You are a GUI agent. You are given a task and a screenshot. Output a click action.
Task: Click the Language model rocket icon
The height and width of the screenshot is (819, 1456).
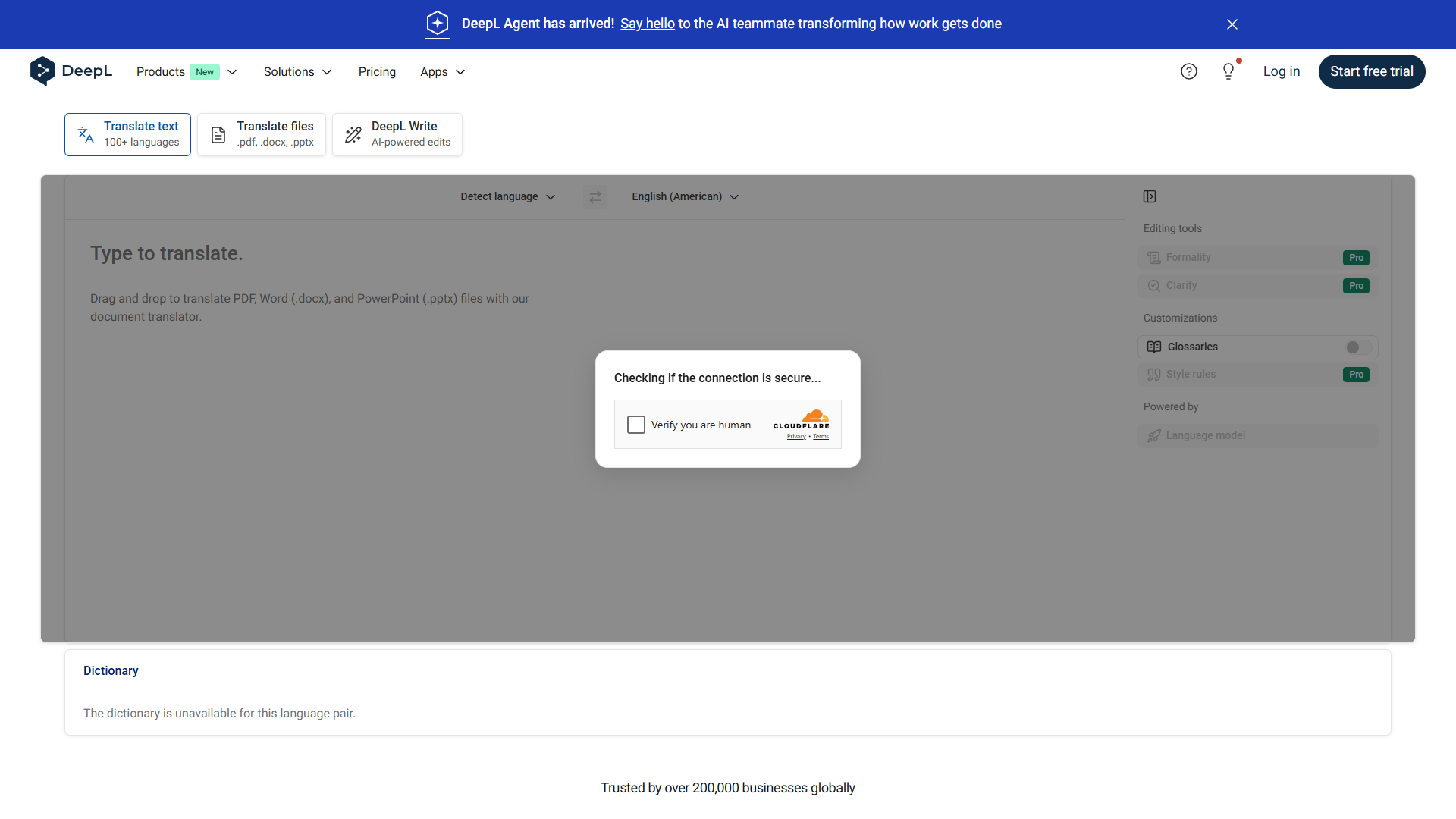point(1154,436)
